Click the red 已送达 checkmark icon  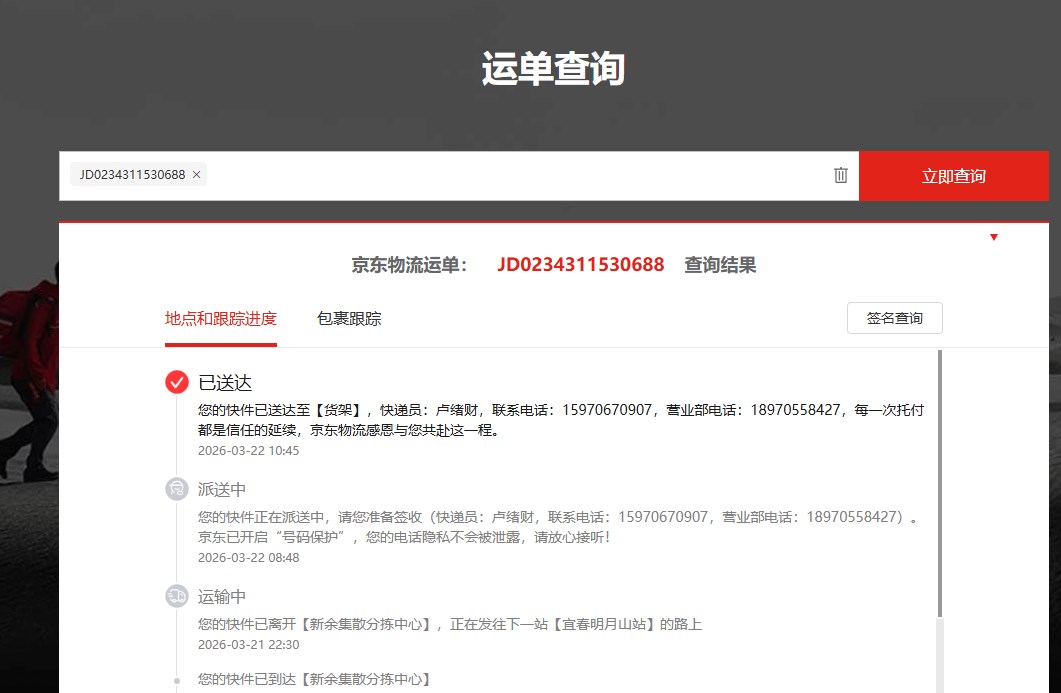coord(177,382)
